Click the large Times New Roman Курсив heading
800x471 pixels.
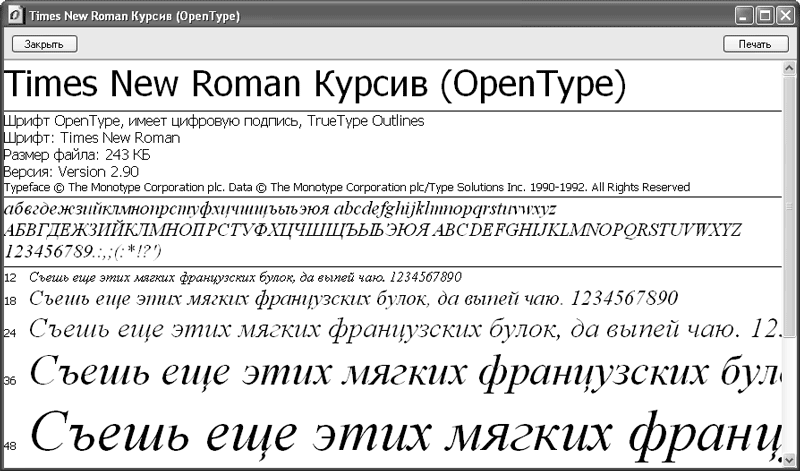315,85
